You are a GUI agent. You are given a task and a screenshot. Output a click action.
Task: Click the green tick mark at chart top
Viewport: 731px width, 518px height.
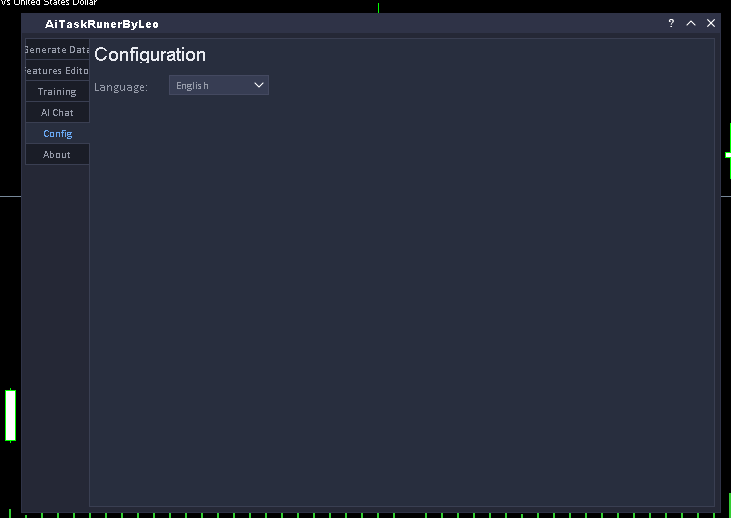[378, 8]
